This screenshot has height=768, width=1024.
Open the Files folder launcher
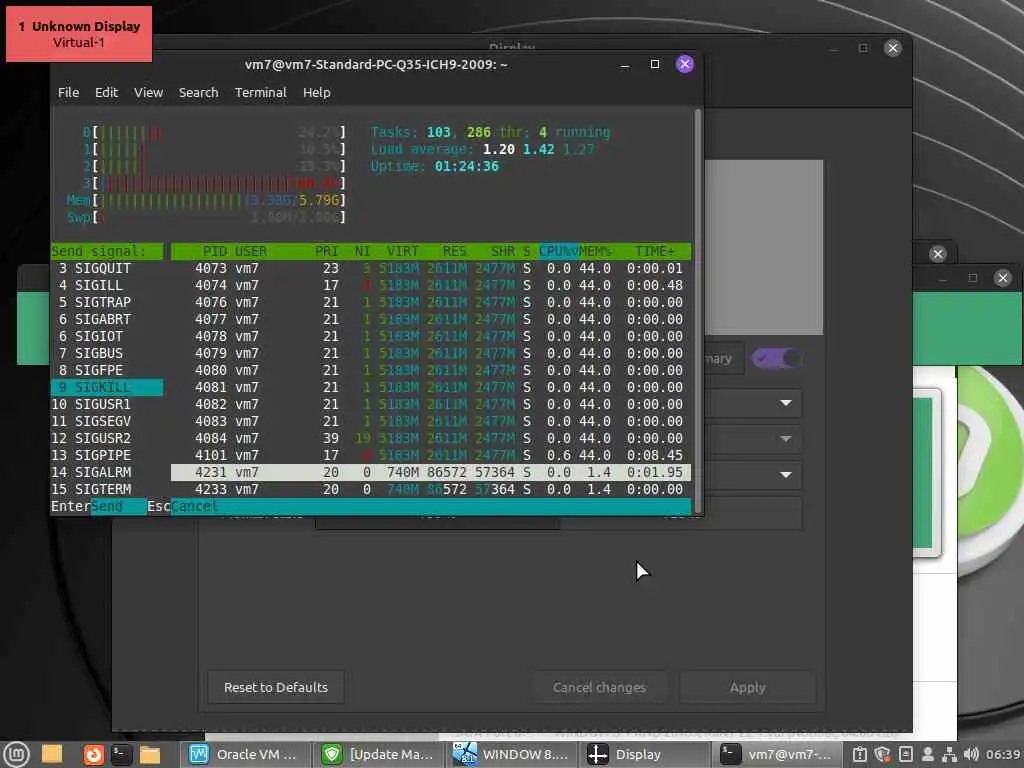pyautogui.click(x=150, y=754)
